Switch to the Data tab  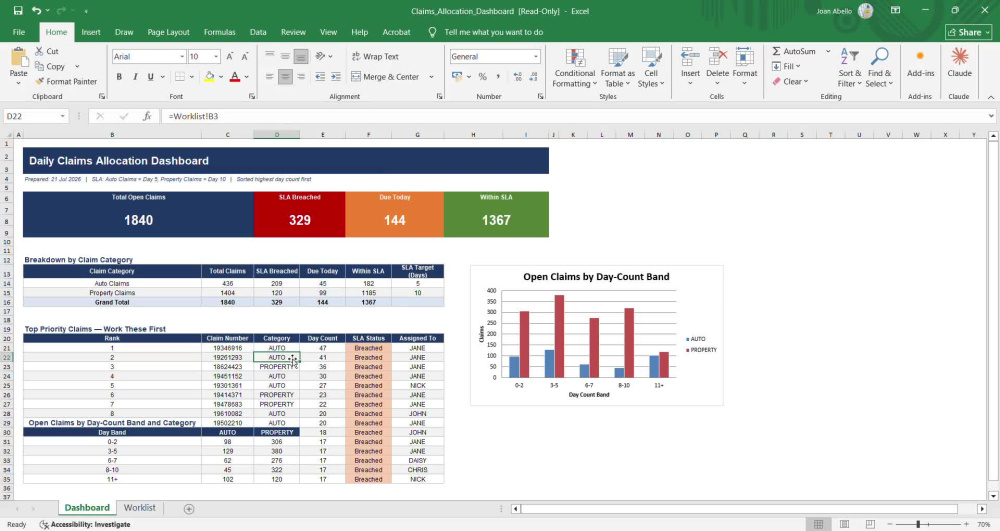[258, 32]
